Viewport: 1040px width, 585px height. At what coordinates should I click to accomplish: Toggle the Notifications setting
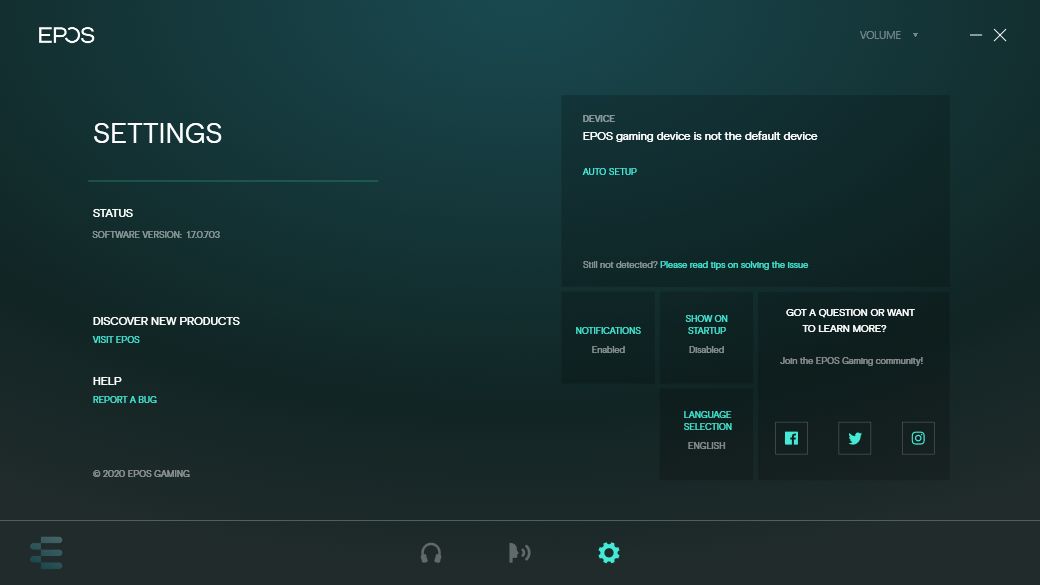[x=608, y=338]
